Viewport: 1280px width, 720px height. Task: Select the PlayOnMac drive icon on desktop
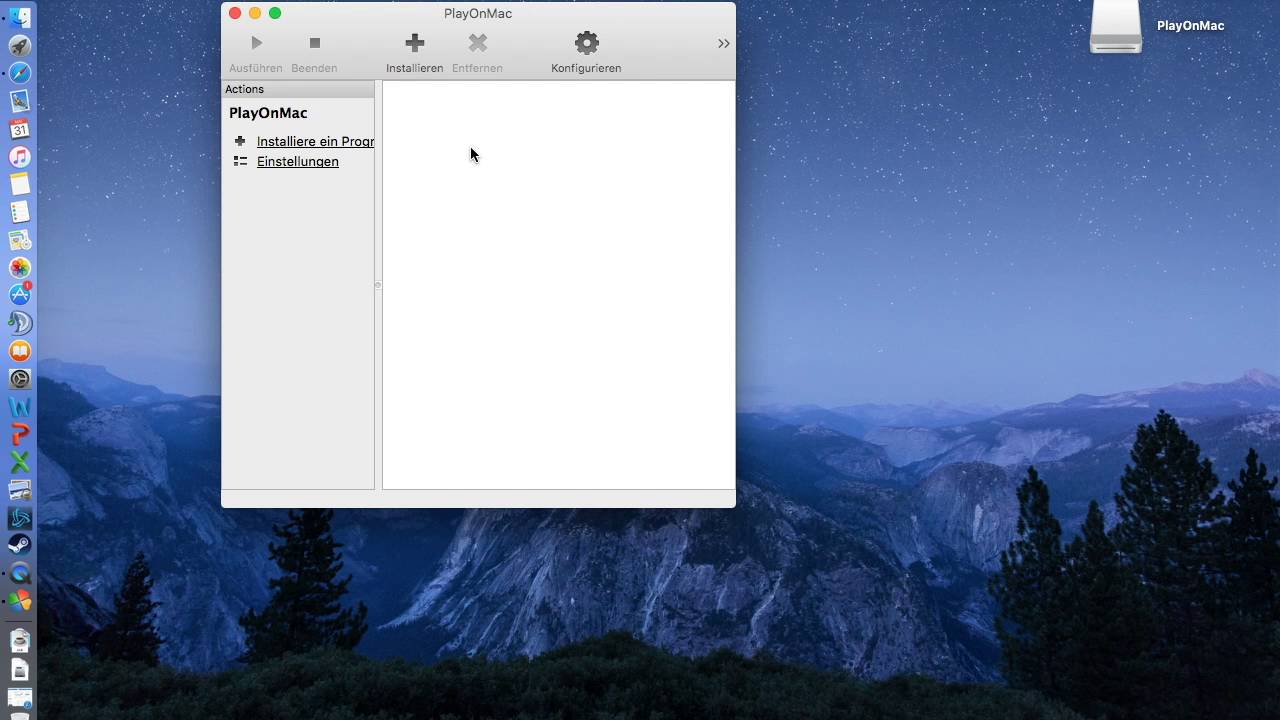(1115, 26)
